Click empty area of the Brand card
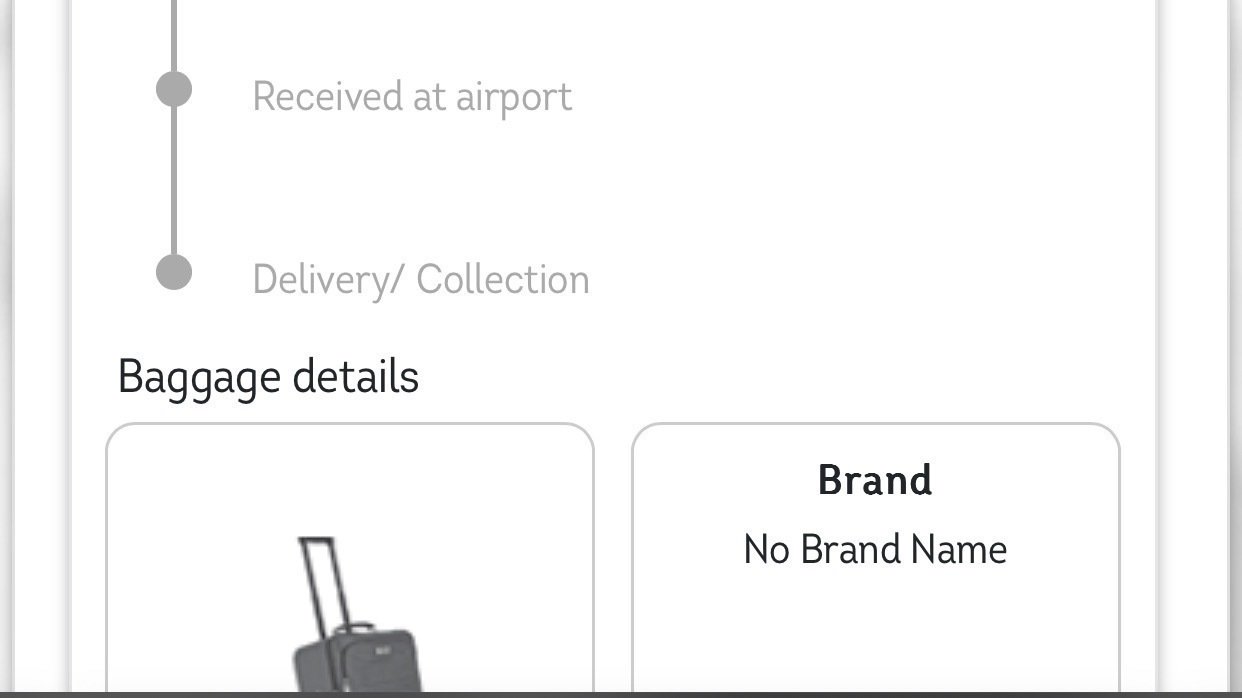This screenshot has height=698, width=1242. (x=875, y=630)
